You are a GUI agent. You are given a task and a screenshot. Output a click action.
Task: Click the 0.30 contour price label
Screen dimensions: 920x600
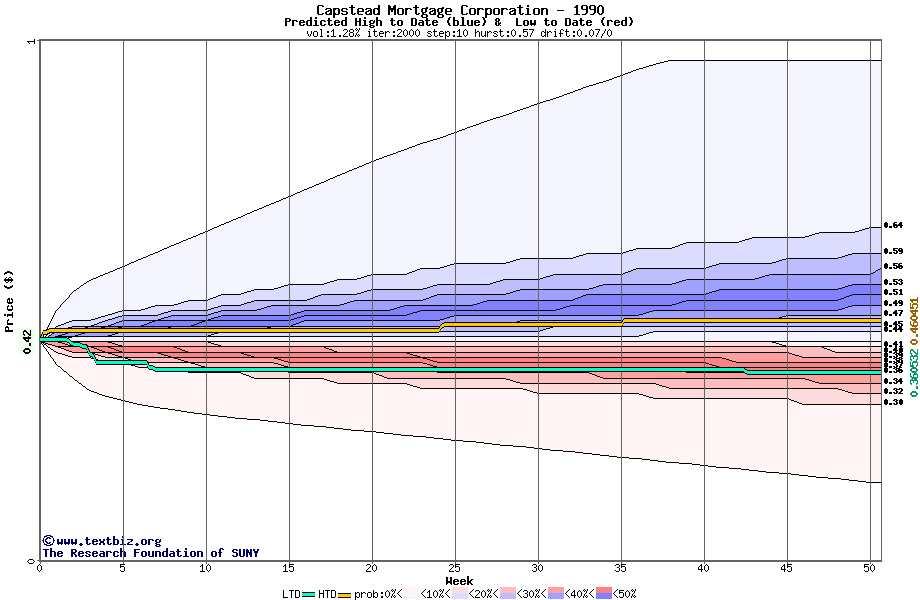pyautogui.click(x=894, y=402)
